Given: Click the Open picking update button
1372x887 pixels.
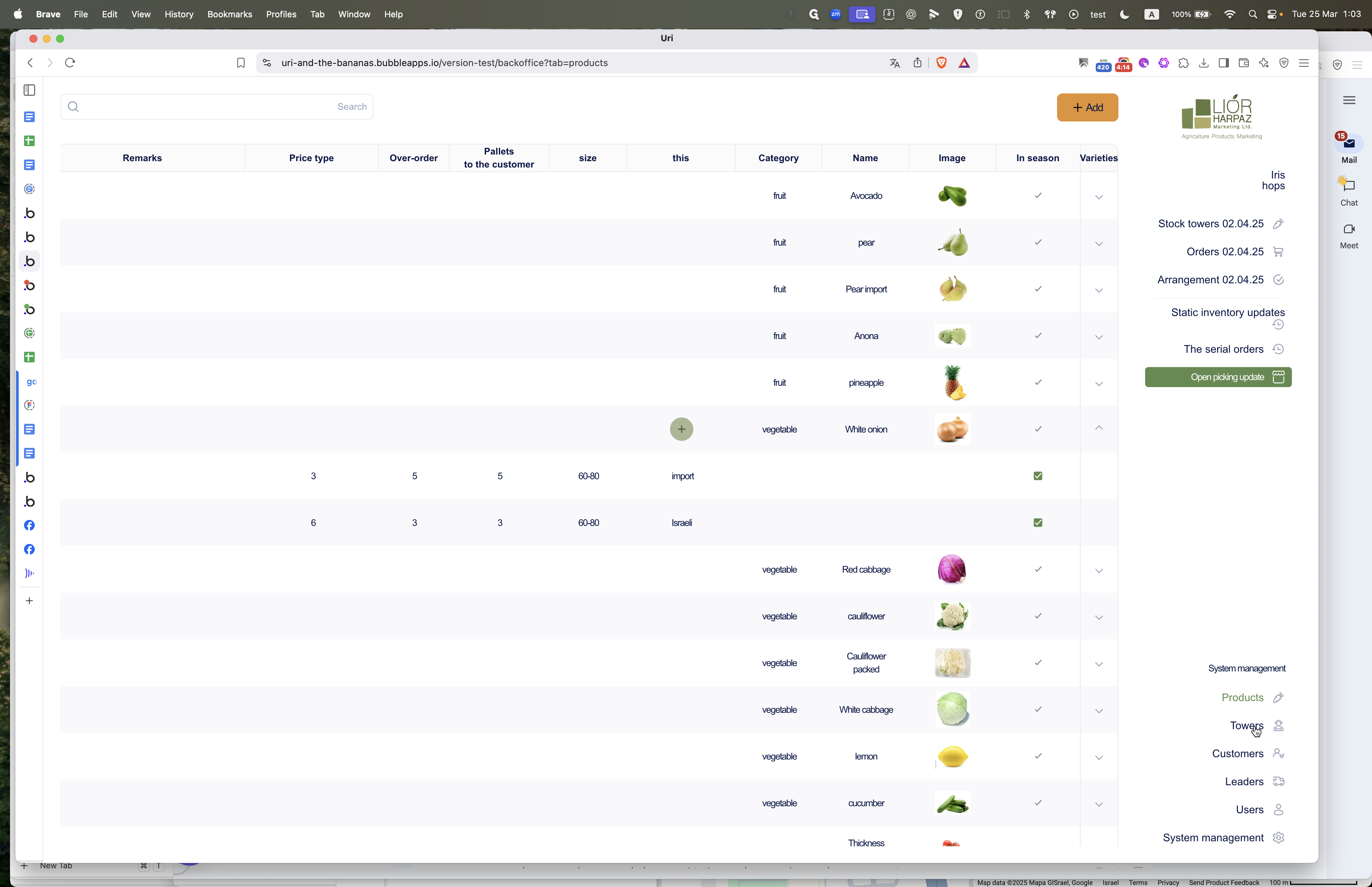Looking at the screenshot, I should click(x=1218, y=377).
